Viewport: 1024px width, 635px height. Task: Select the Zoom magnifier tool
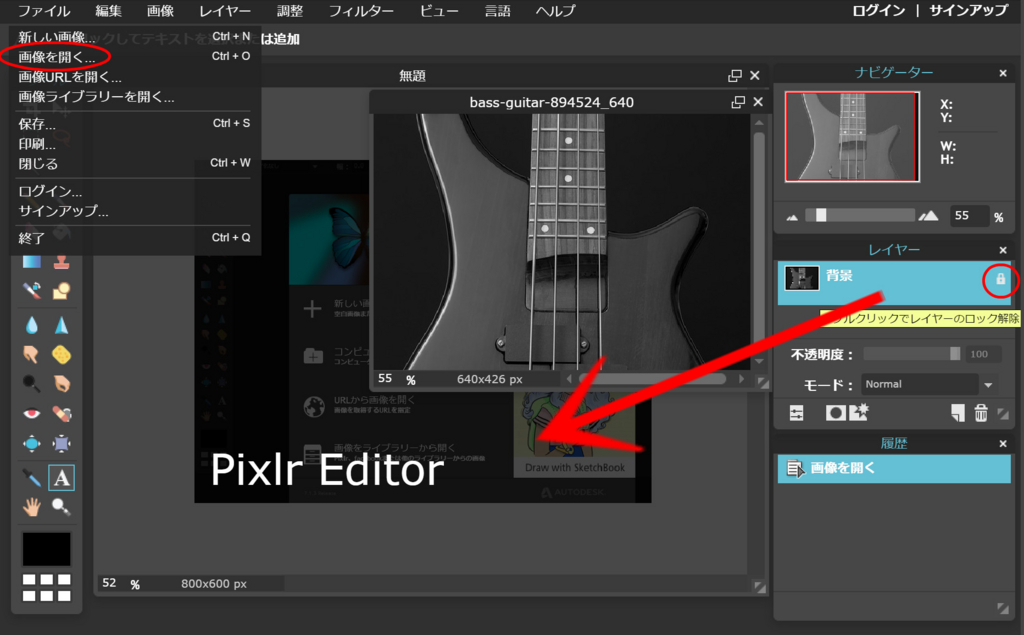[61, 506]
